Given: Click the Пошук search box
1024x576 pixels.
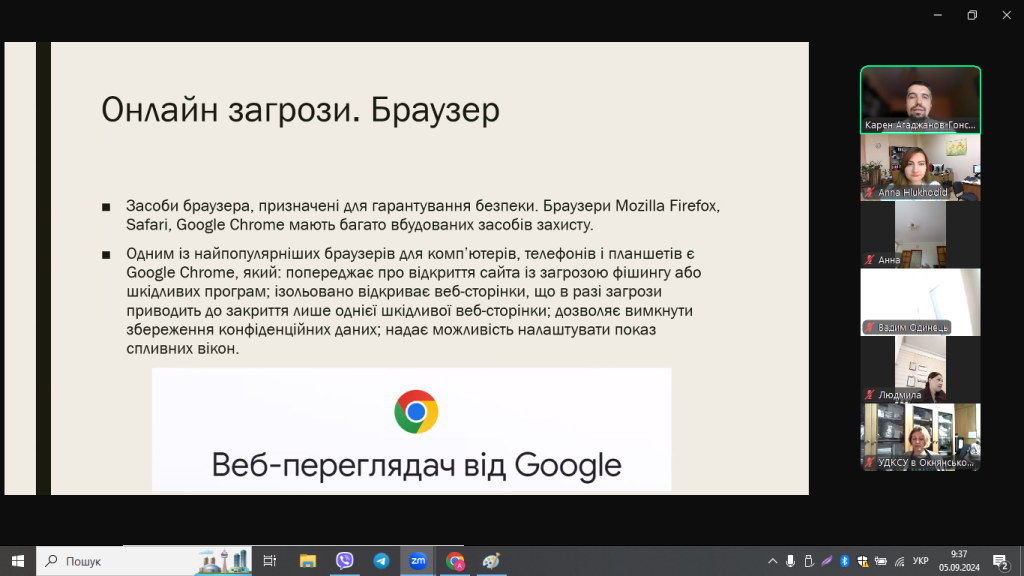Looking at the screenshot, I should click(x=120, y=561).
